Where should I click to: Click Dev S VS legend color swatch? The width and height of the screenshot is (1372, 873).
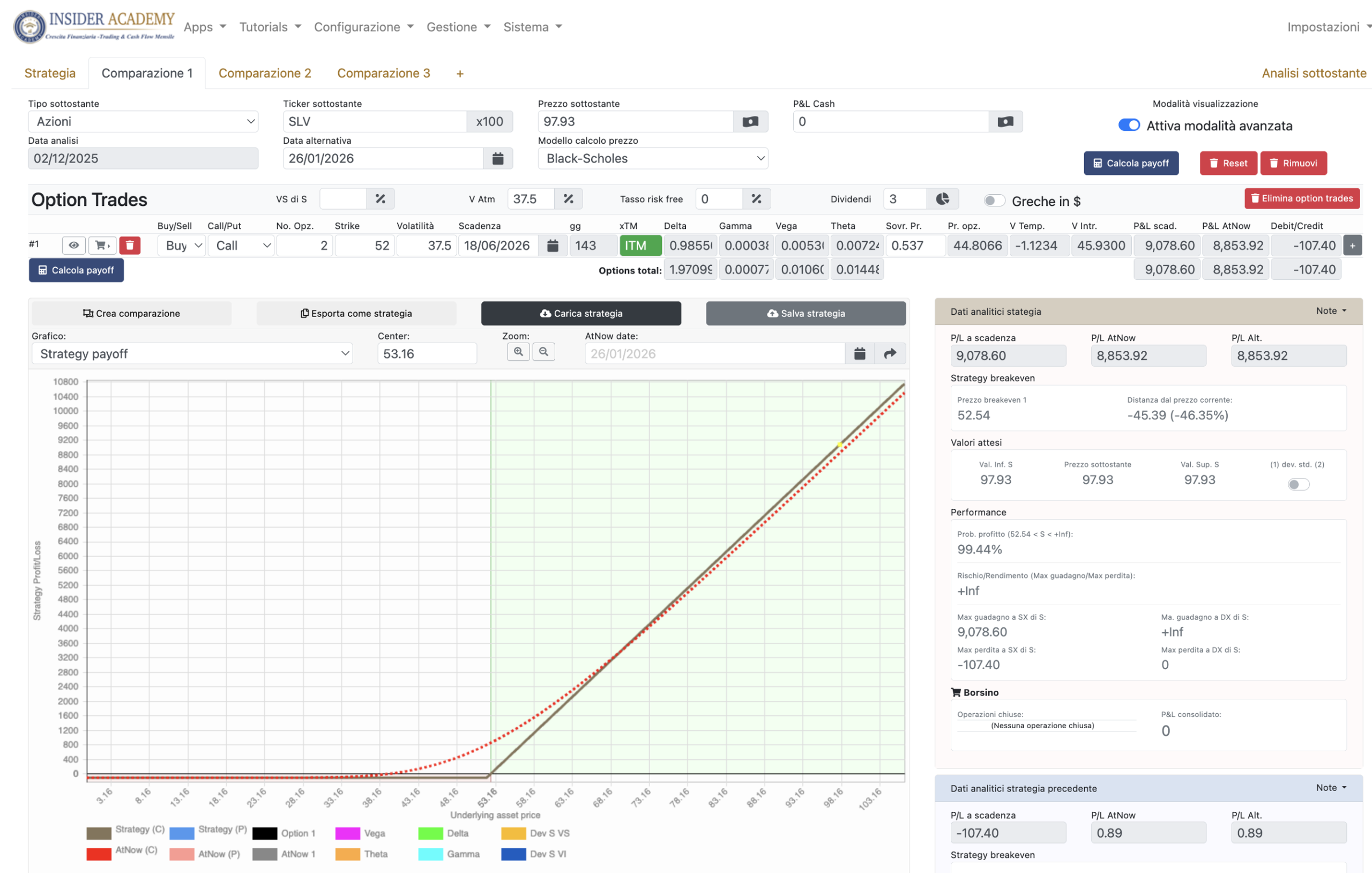pyautogui.click(x=513, y=833)
